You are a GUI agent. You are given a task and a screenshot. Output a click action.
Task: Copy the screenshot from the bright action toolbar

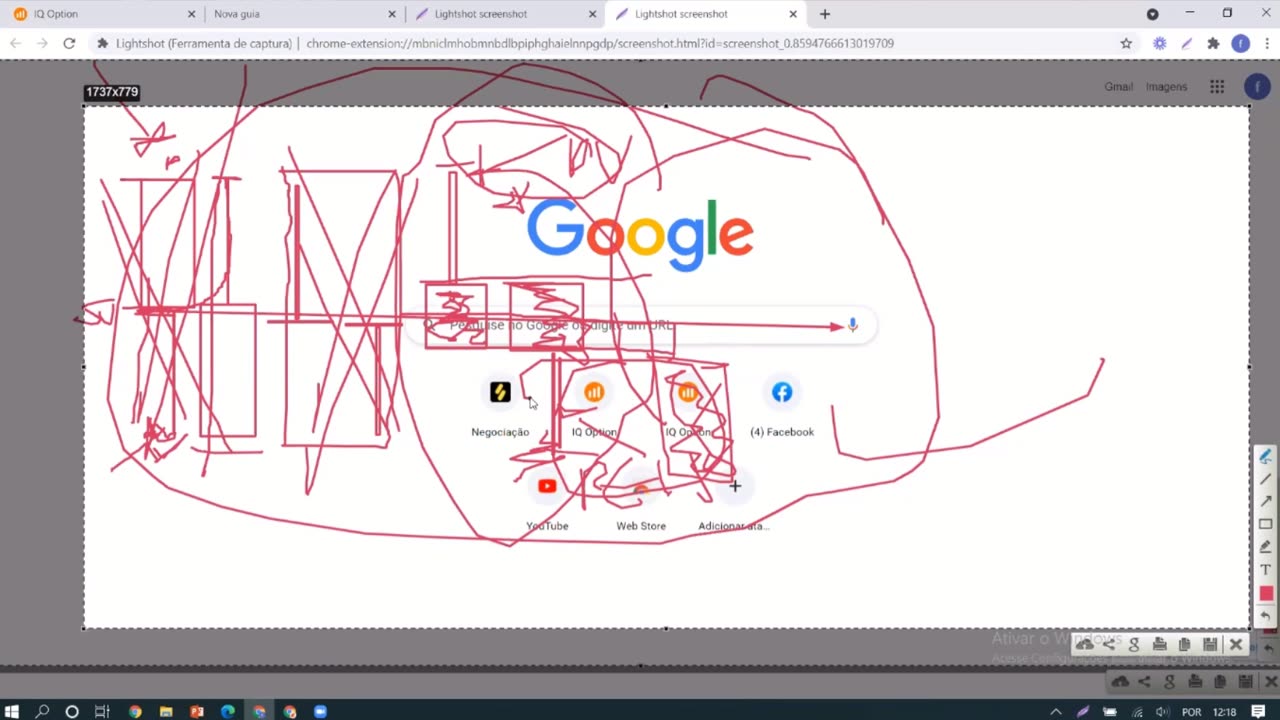coord(1184,645)
